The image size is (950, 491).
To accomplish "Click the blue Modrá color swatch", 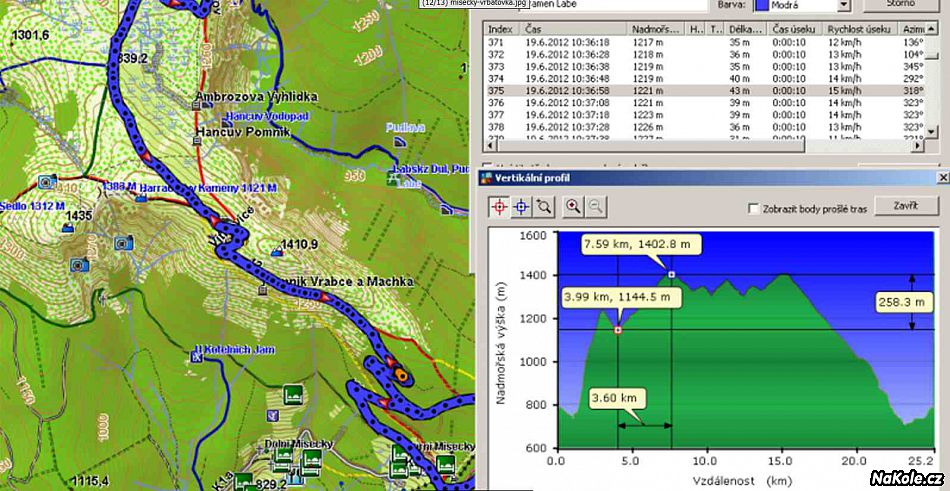I will coord(762,5).
